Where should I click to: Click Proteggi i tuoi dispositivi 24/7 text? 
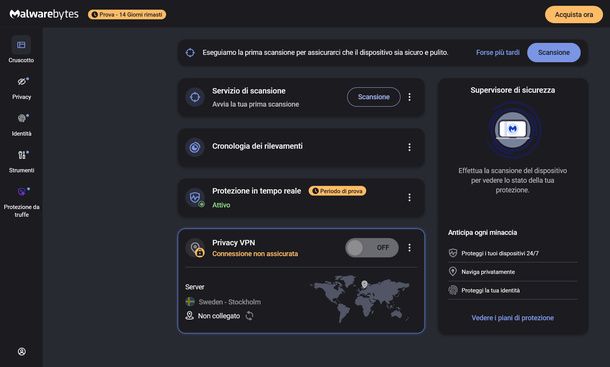[x=500, y=253]
